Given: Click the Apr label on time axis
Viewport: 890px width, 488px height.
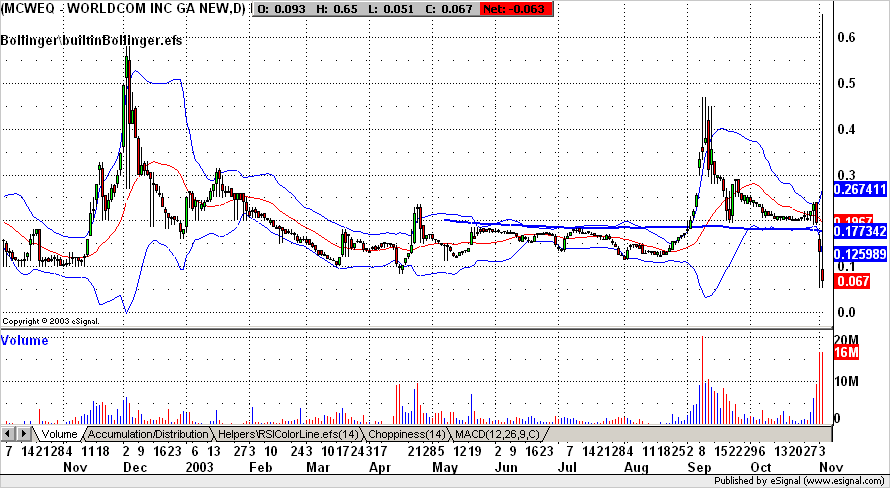Looking at the screenshot, I should tap(380, 468).
